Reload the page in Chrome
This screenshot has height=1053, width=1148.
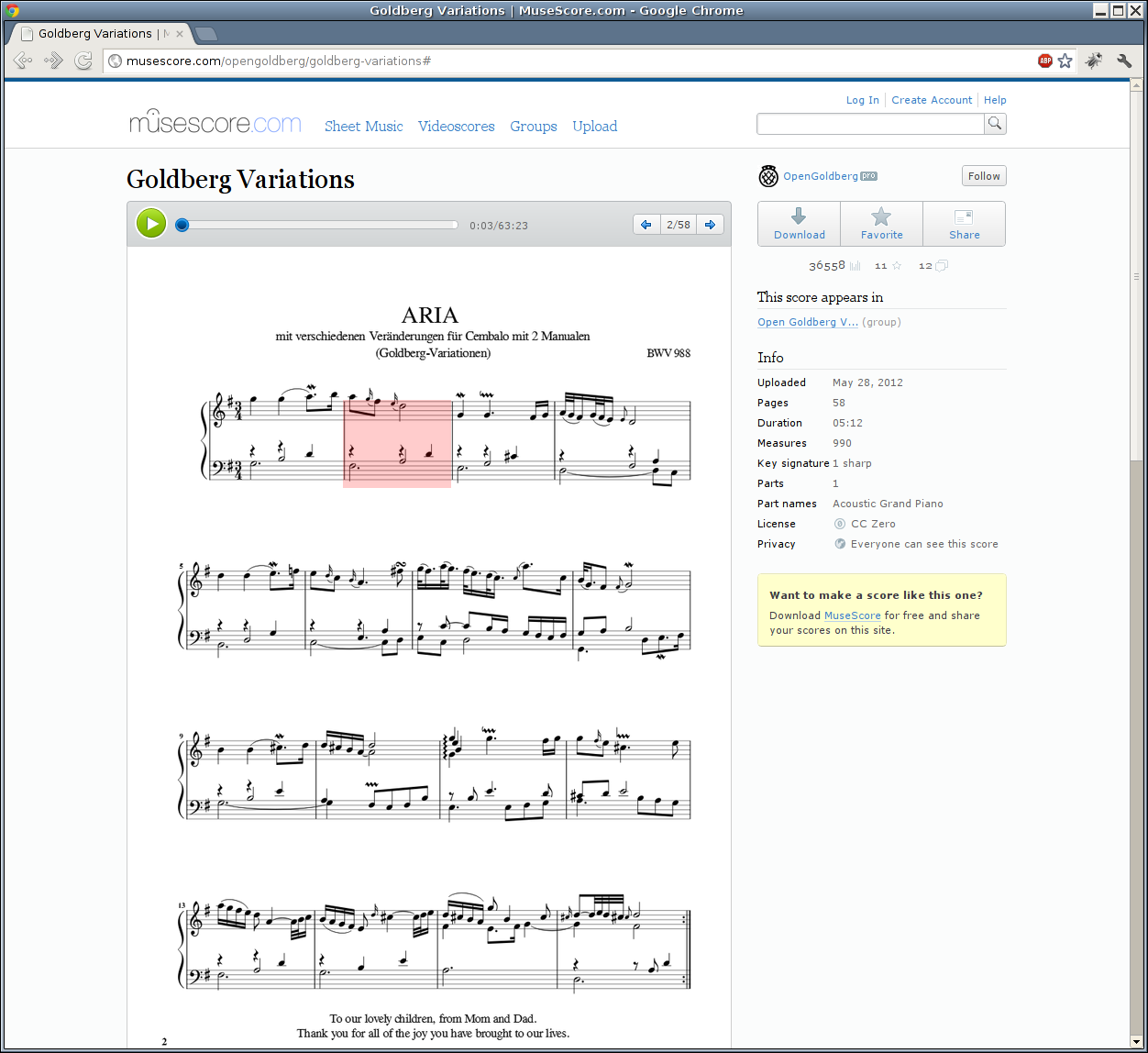(83, 61)
